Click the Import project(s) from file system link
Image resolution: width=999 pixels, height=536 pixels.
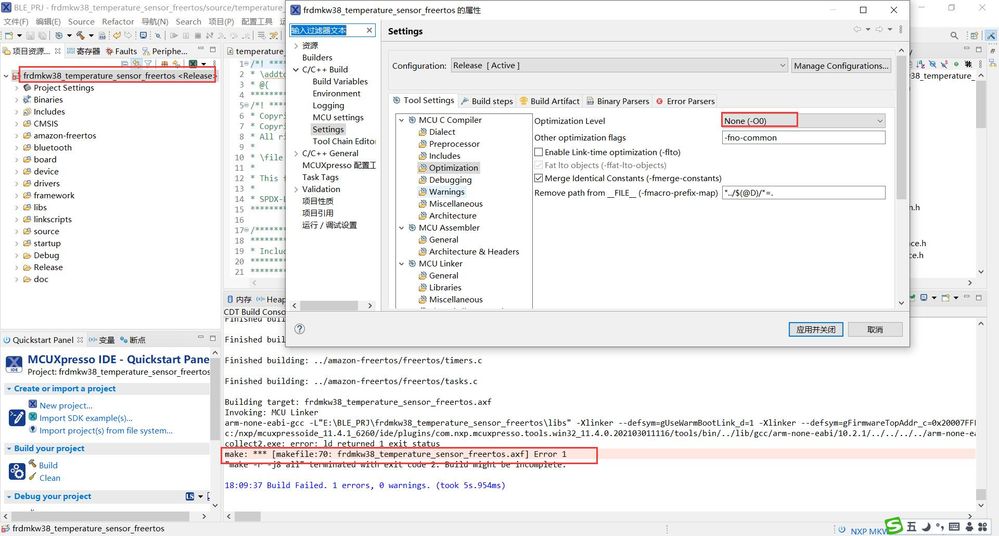106,431
